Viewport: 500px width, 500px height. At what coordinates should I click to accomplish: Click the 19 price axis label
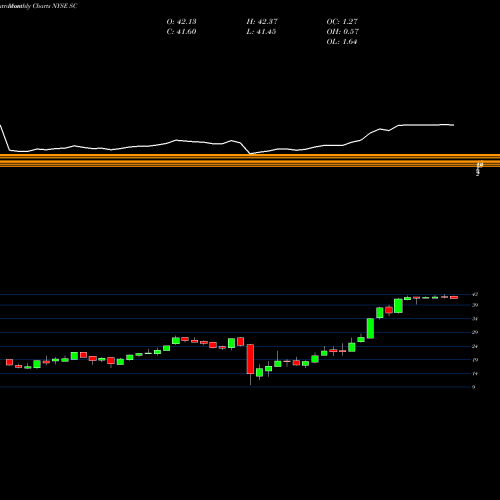[475, 360]
